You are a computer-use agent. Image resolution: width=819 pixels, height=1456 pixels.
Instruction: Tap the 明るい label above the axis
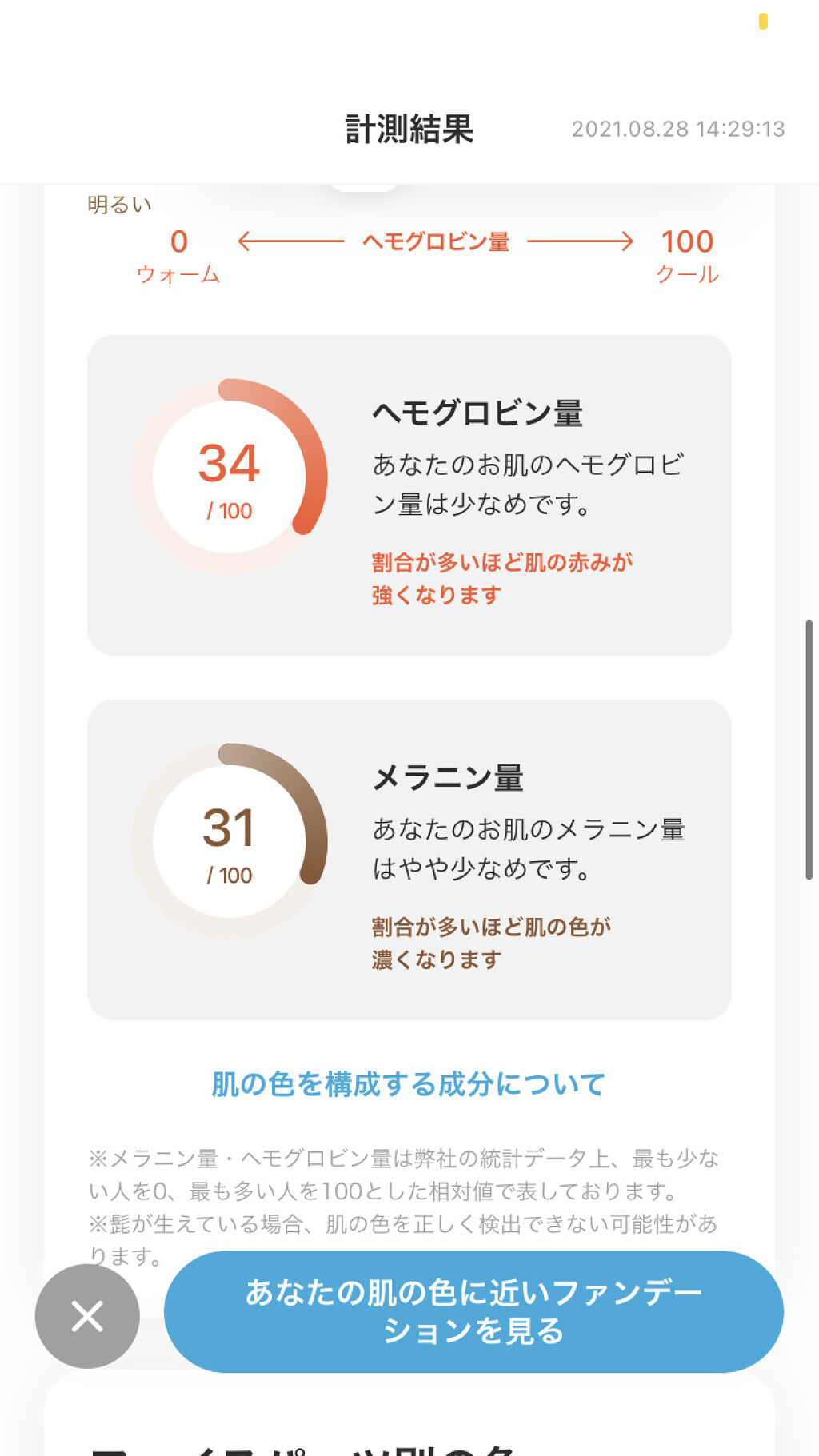point(119,205)
